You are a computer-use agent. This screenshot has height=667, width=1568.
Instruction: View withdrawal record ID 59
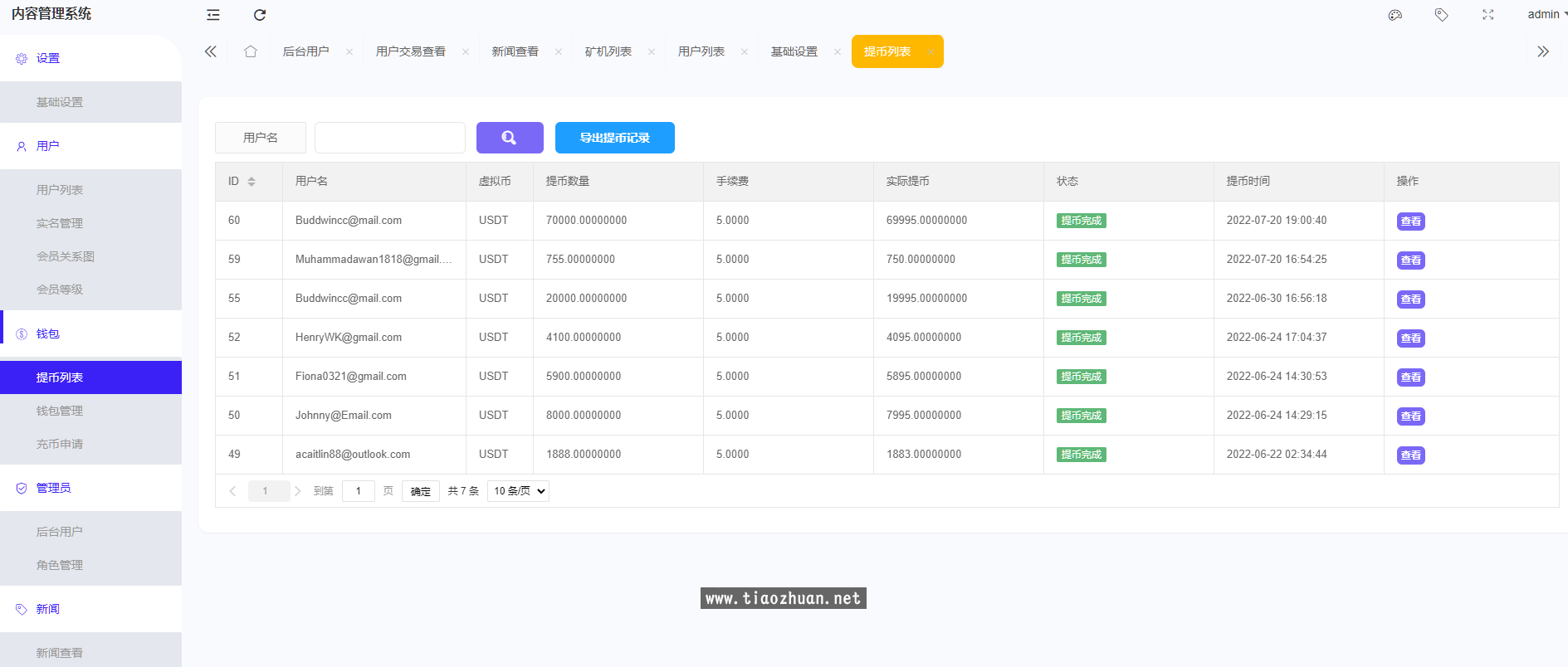tap(1411, 260)
